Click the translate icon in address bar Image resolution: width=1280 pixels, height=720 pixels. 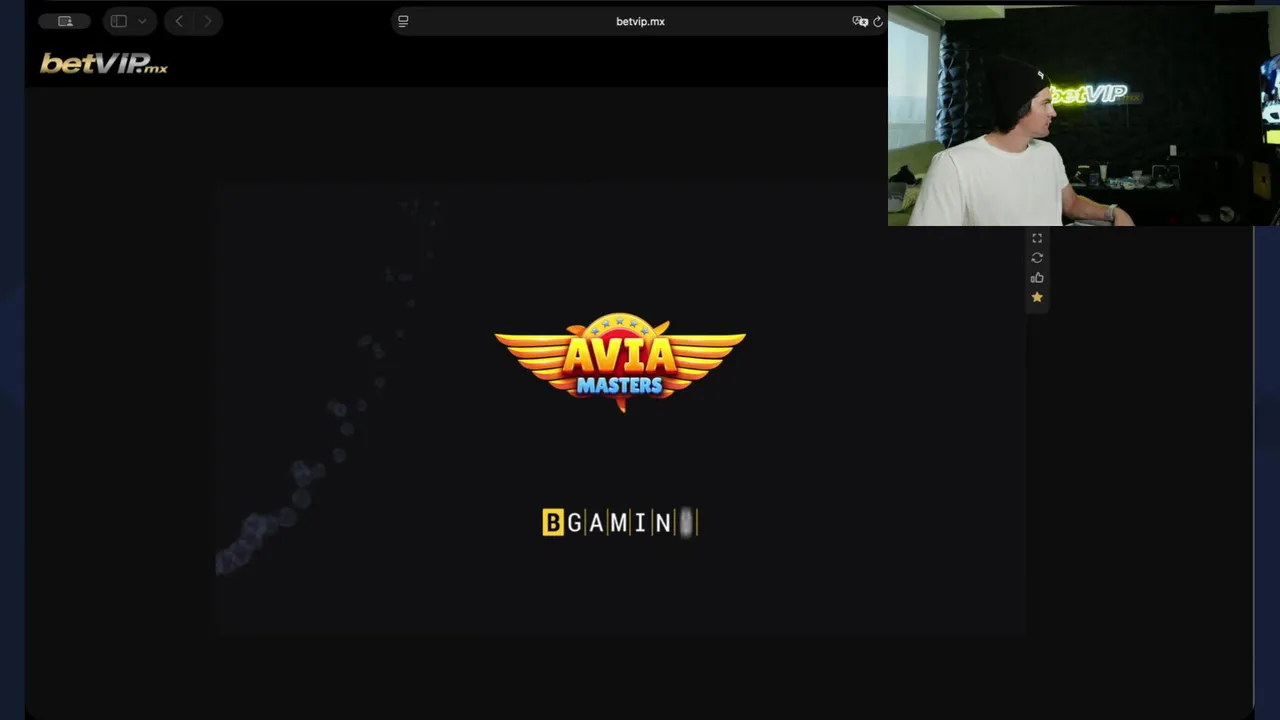pyautogui.click(x=860, y=21)
